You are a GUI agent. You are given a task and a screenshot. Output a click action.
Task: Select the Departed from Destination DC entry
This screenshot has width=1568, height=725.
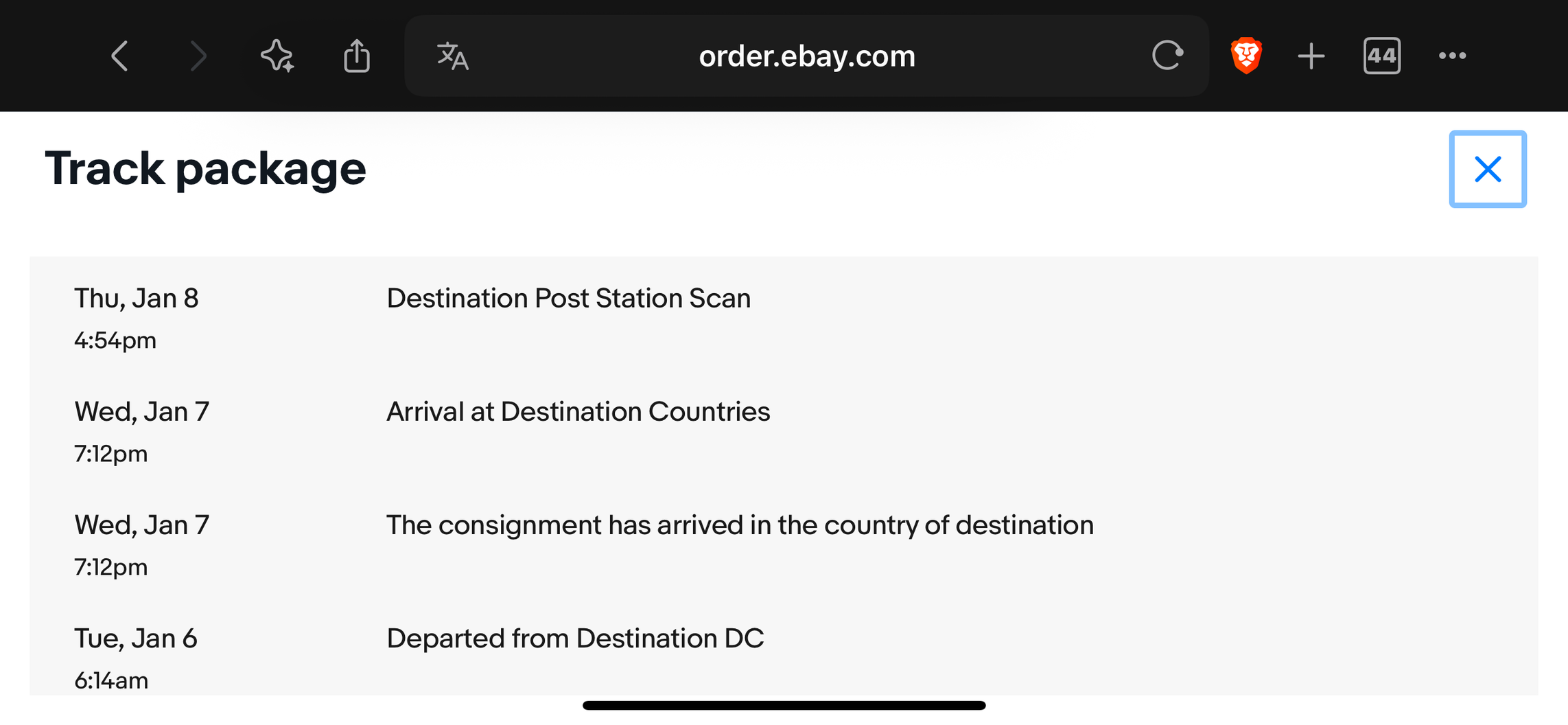(x=574, y=638)
